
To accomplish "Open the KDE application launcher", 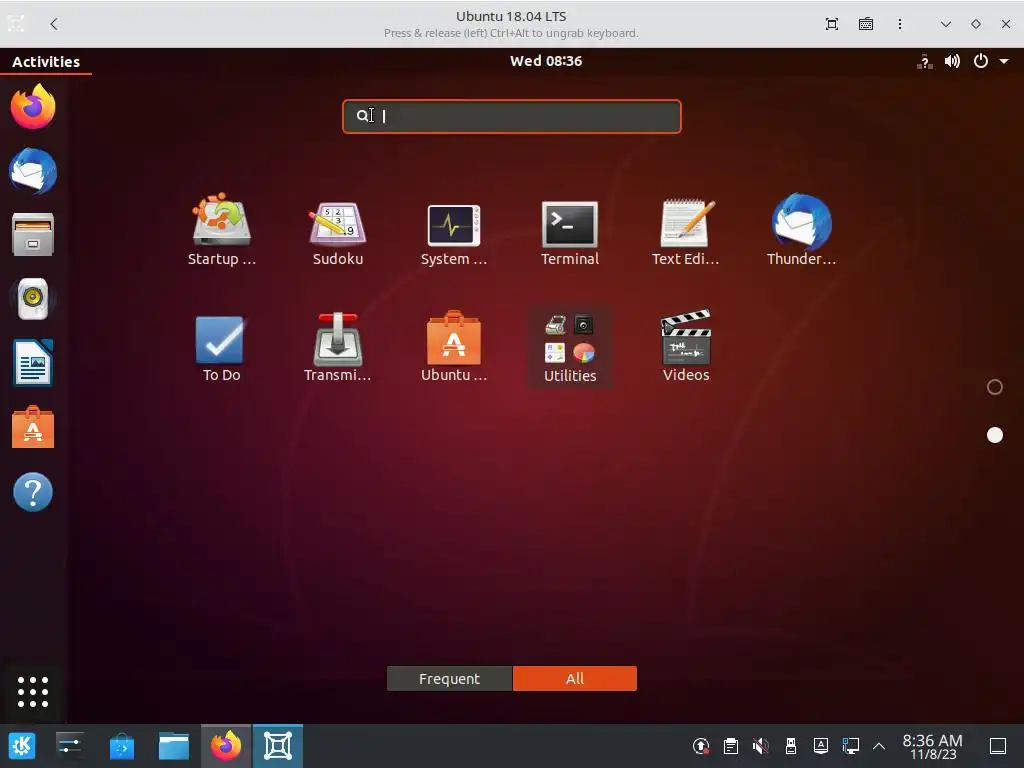I will coord(22,746).
